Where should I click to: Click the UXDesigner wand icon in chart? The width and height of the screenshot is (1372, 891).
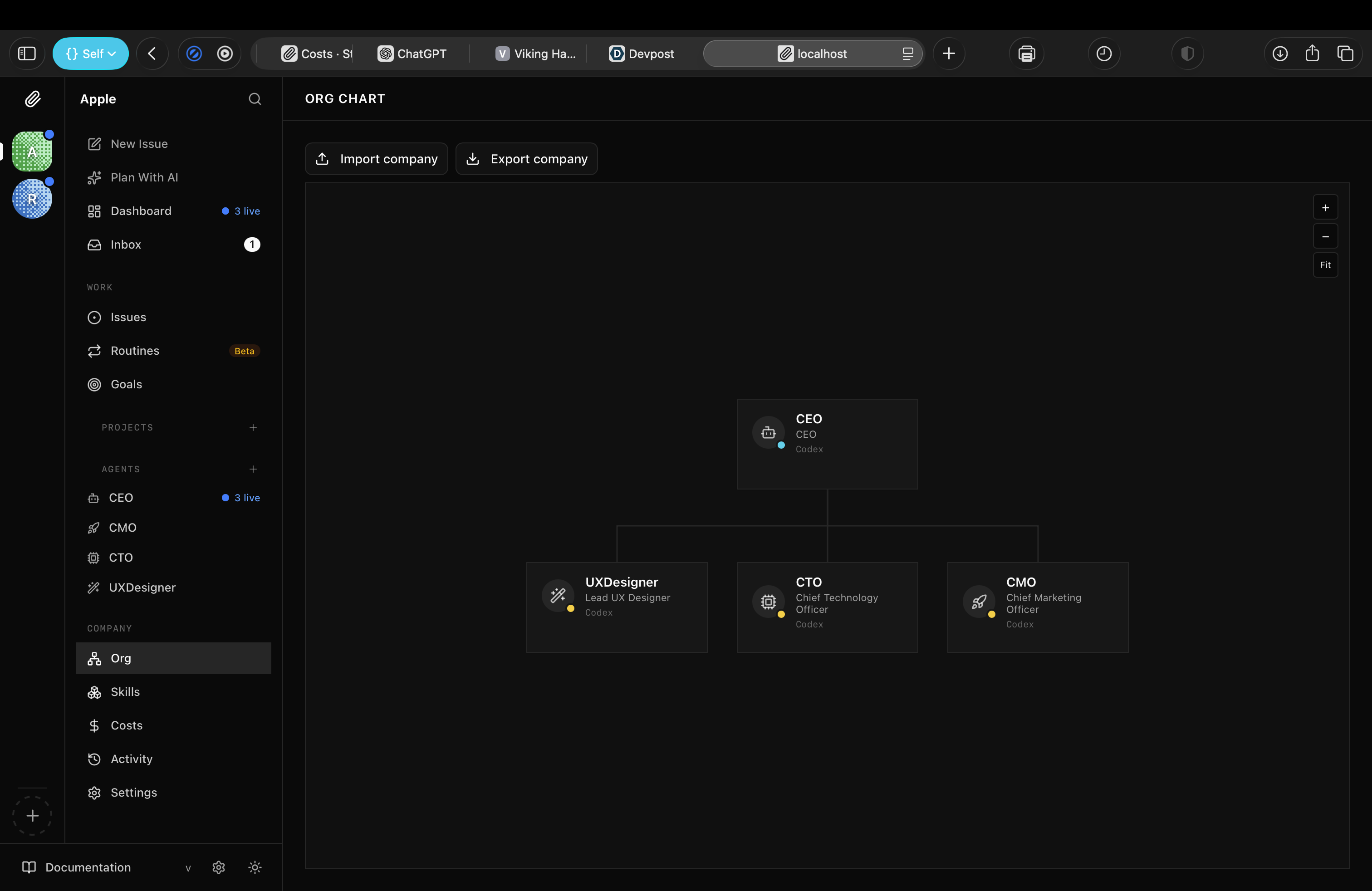click(558, 595)
